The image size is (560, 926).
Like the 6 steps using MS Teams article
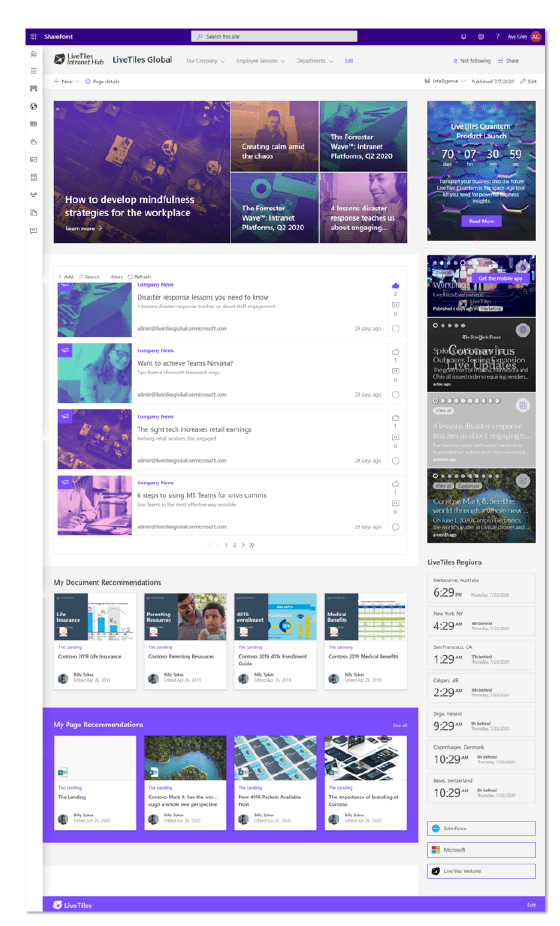[x=395, y=484]
